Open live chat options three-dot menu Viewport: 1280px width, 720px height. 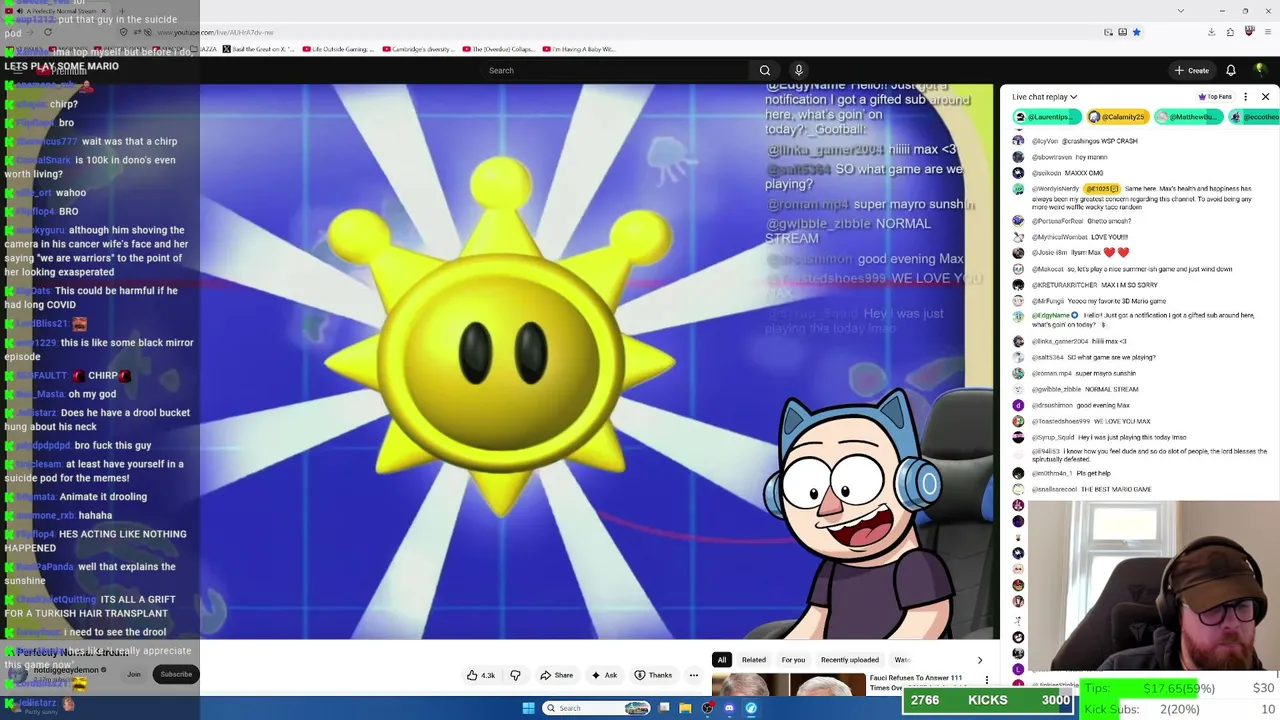(x=1245, y=97)
